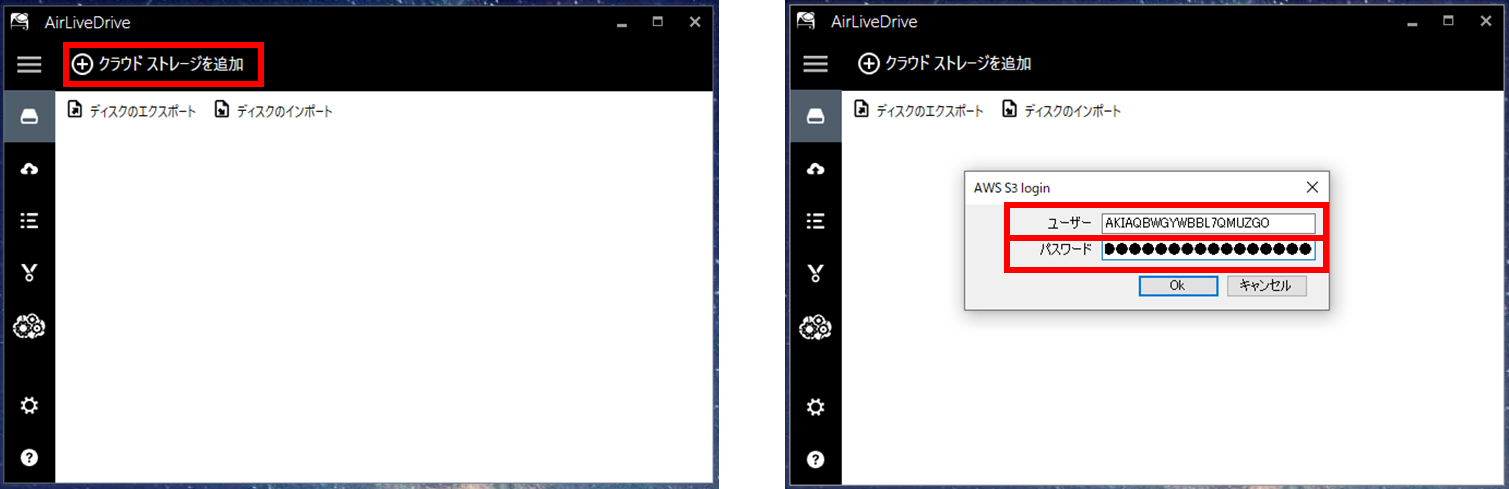Maximize the left AirLiveDrive window

(658, 21)
